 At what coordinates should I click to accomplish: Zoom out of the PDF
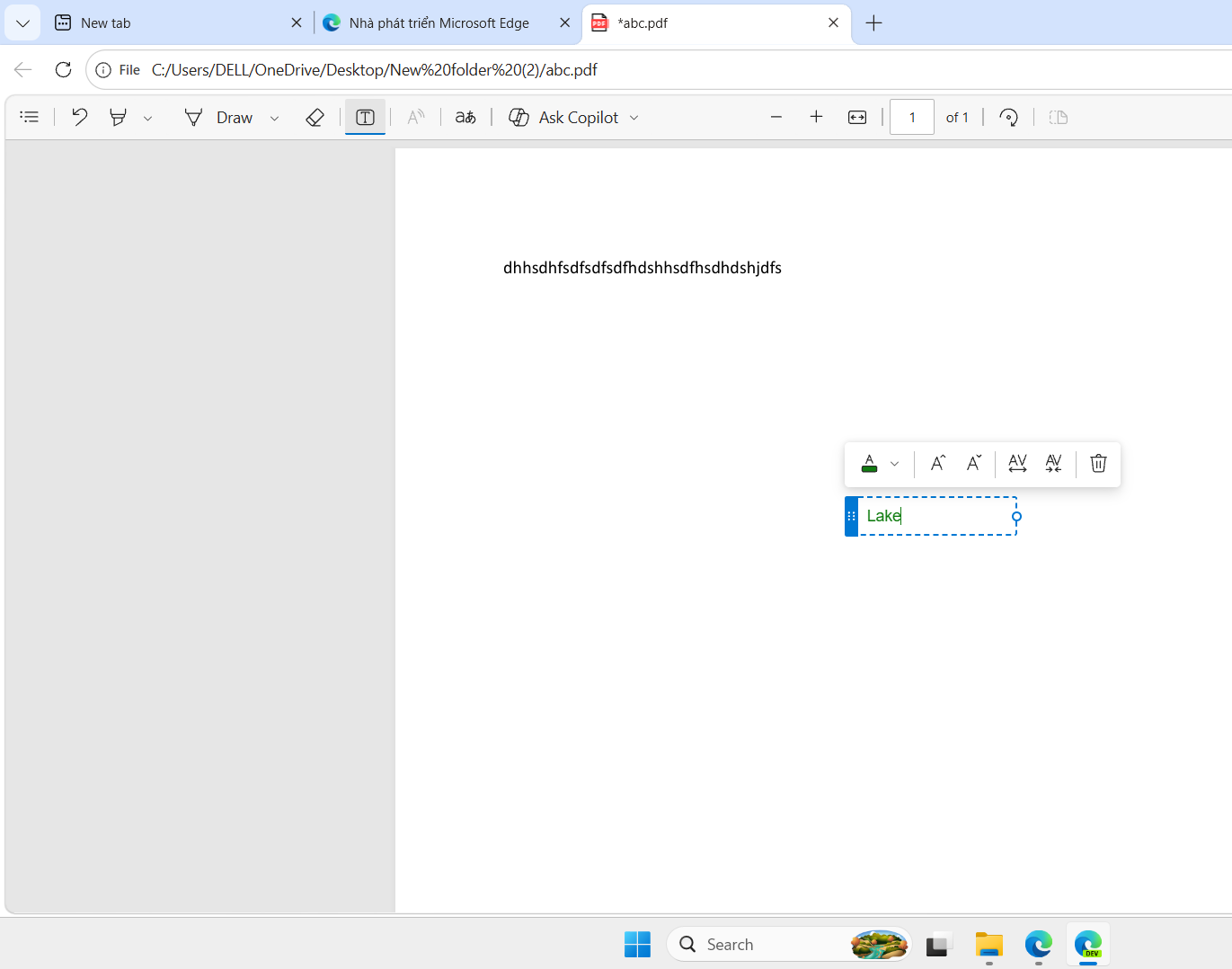click(x=776, y=117)
